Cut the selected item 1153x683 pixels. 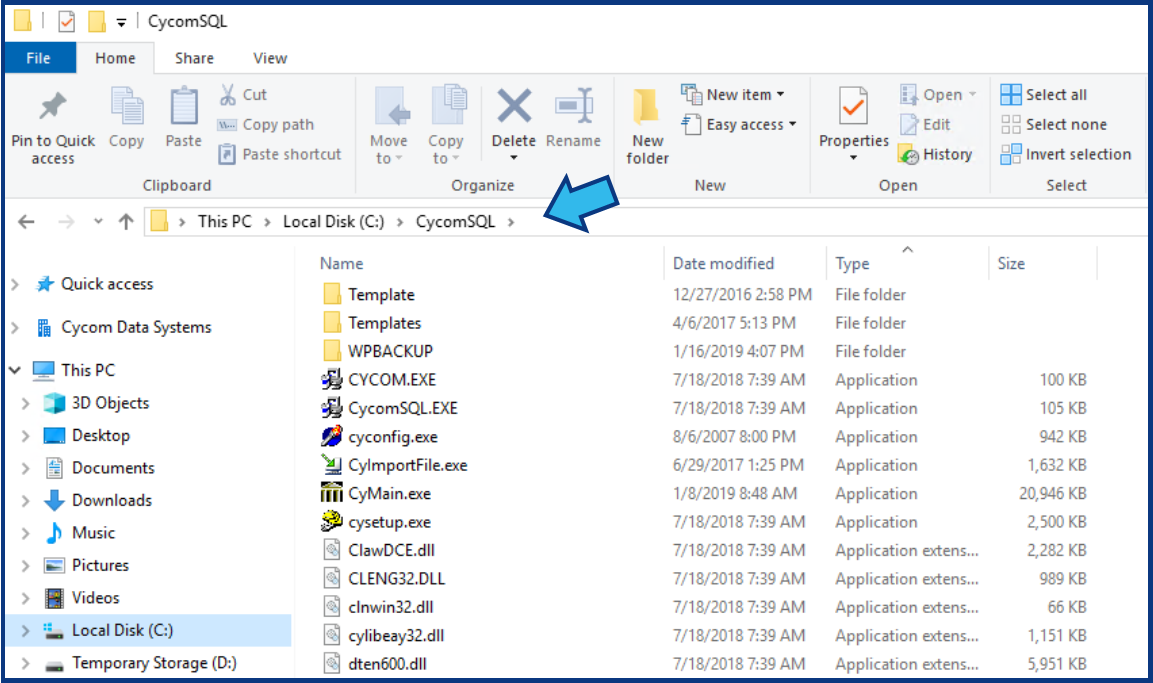pos(243,93)
